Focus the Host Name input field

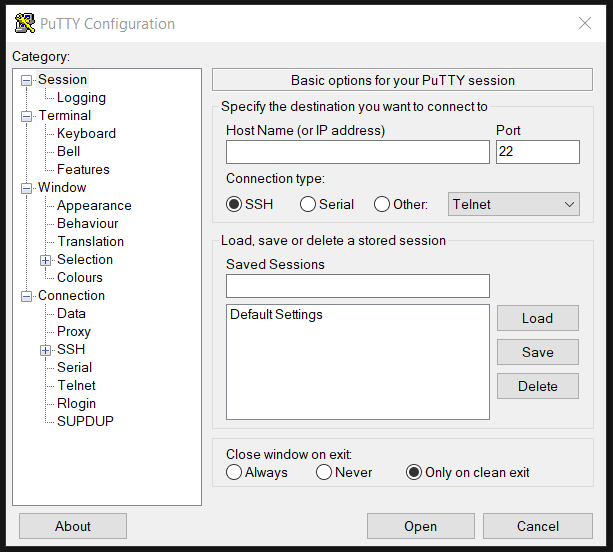[x=358, y=152]
